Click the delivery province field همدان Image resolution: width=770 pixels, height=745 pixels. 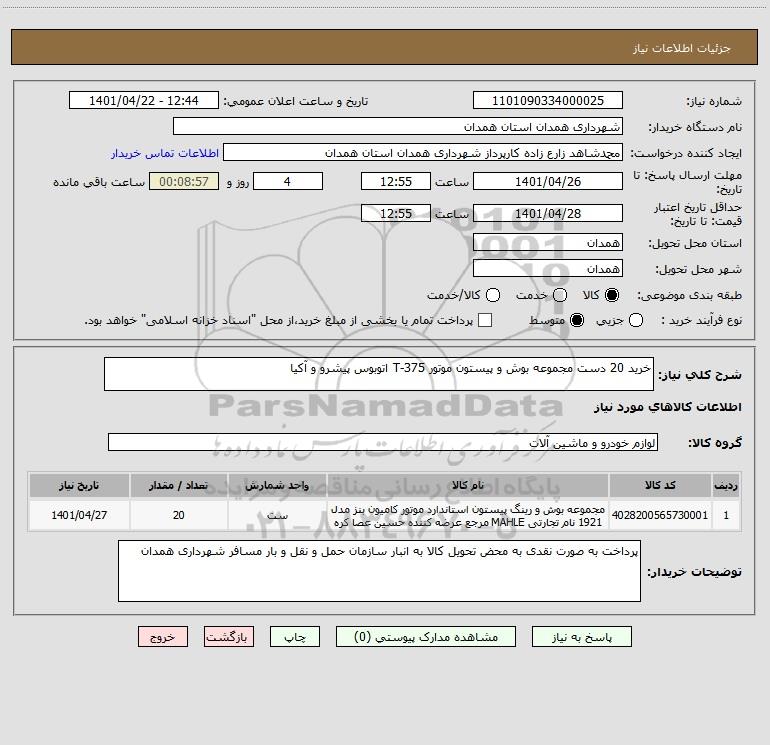(548, 242)
